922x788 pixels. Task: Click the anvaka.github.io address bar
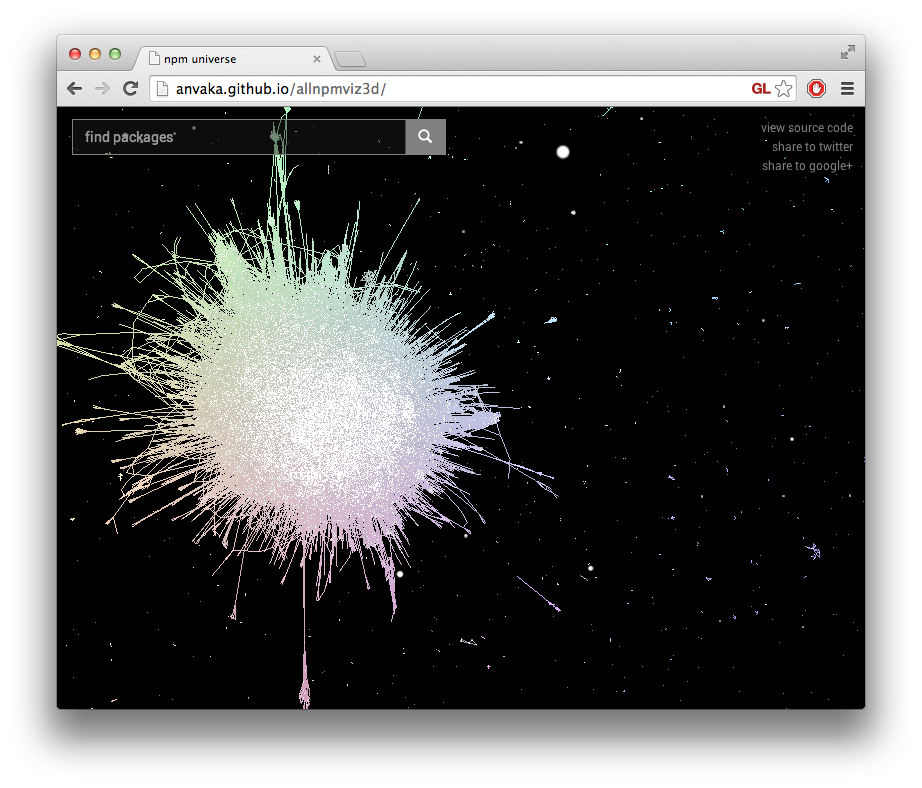(x=300, y=88)
